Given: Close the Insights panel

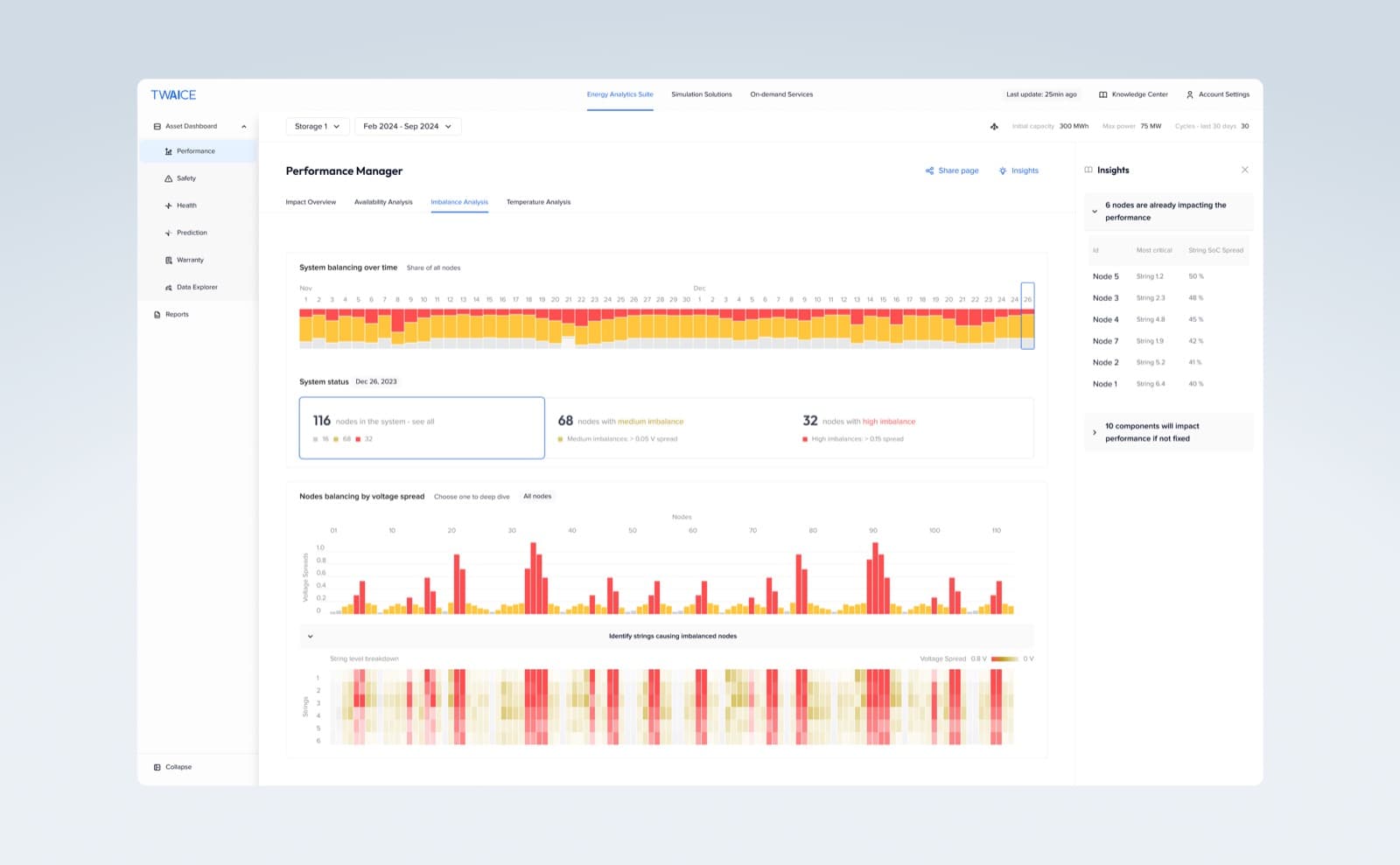Looking at the screenshot, I should coord(1245,170).
